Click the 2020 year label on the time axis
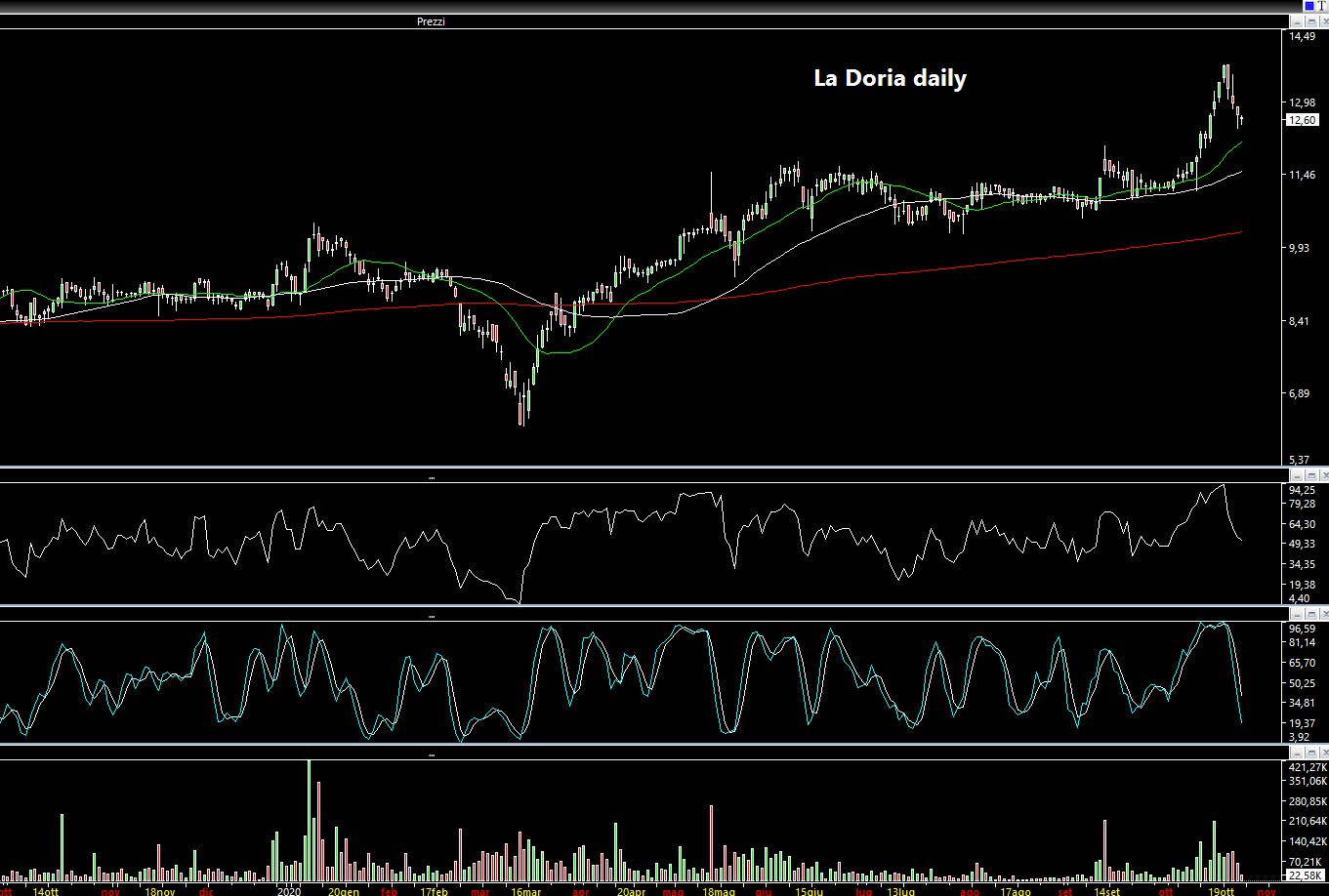 coord(289,891)
